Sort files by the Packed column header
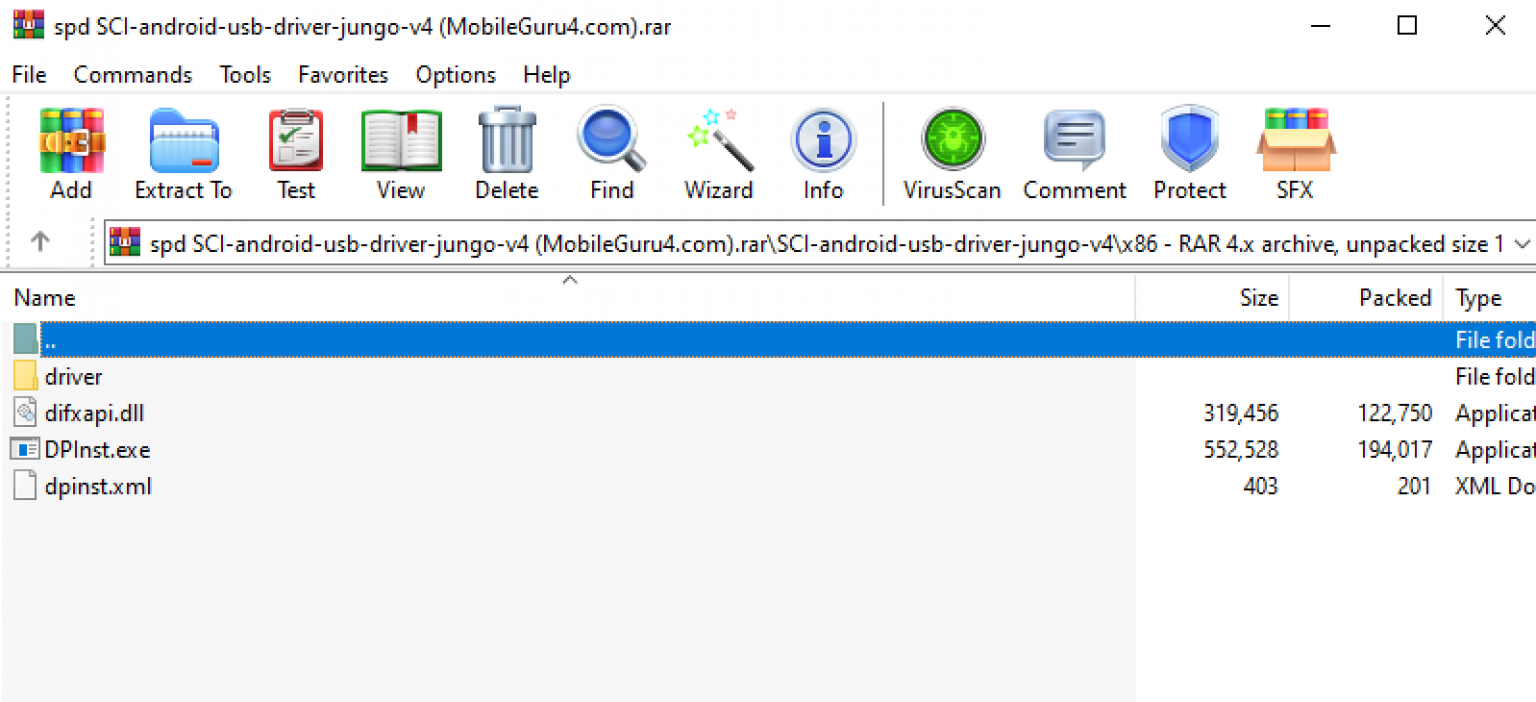The width and height of the screenshot is (1536, 702). 1396,297
